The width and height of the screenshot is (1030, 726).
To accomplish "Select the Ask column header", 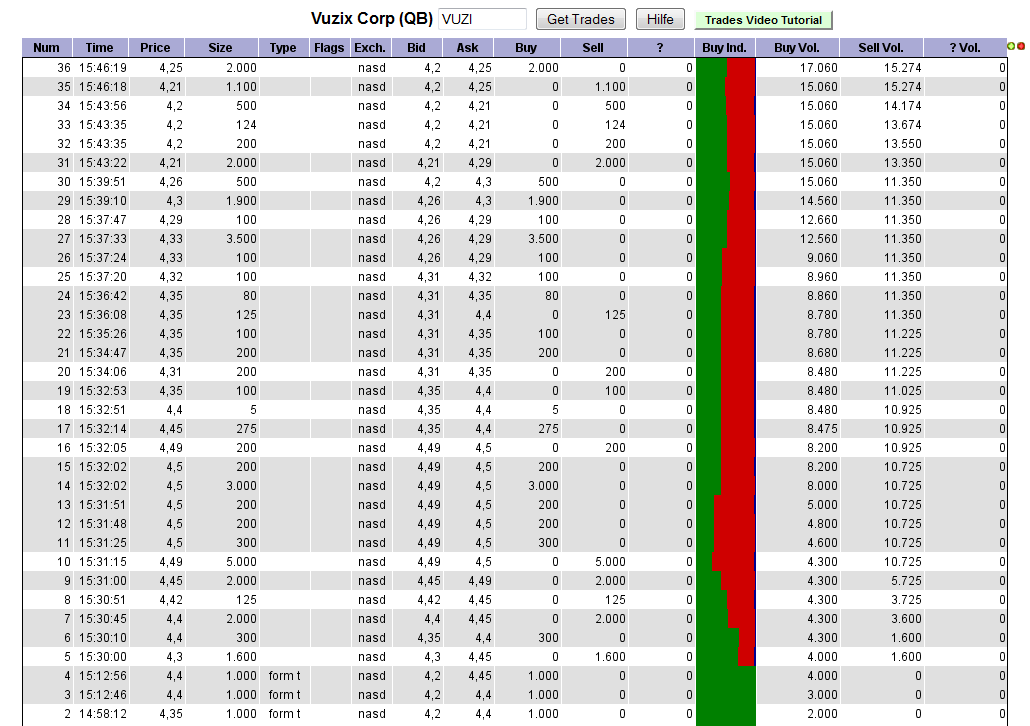I will tap(468, 47).
